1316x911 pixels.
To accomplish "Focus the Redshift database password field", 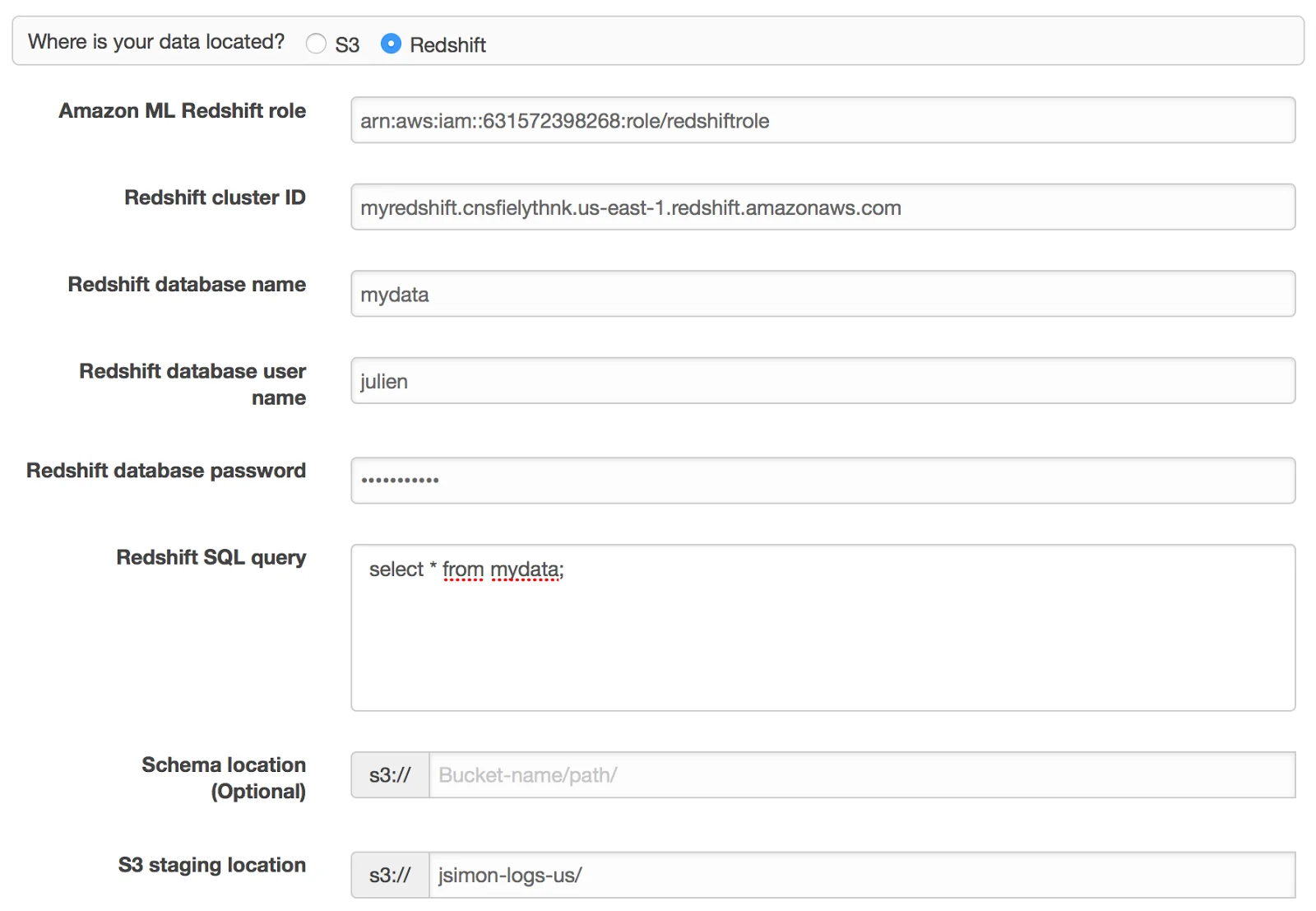I will [822, 481].
